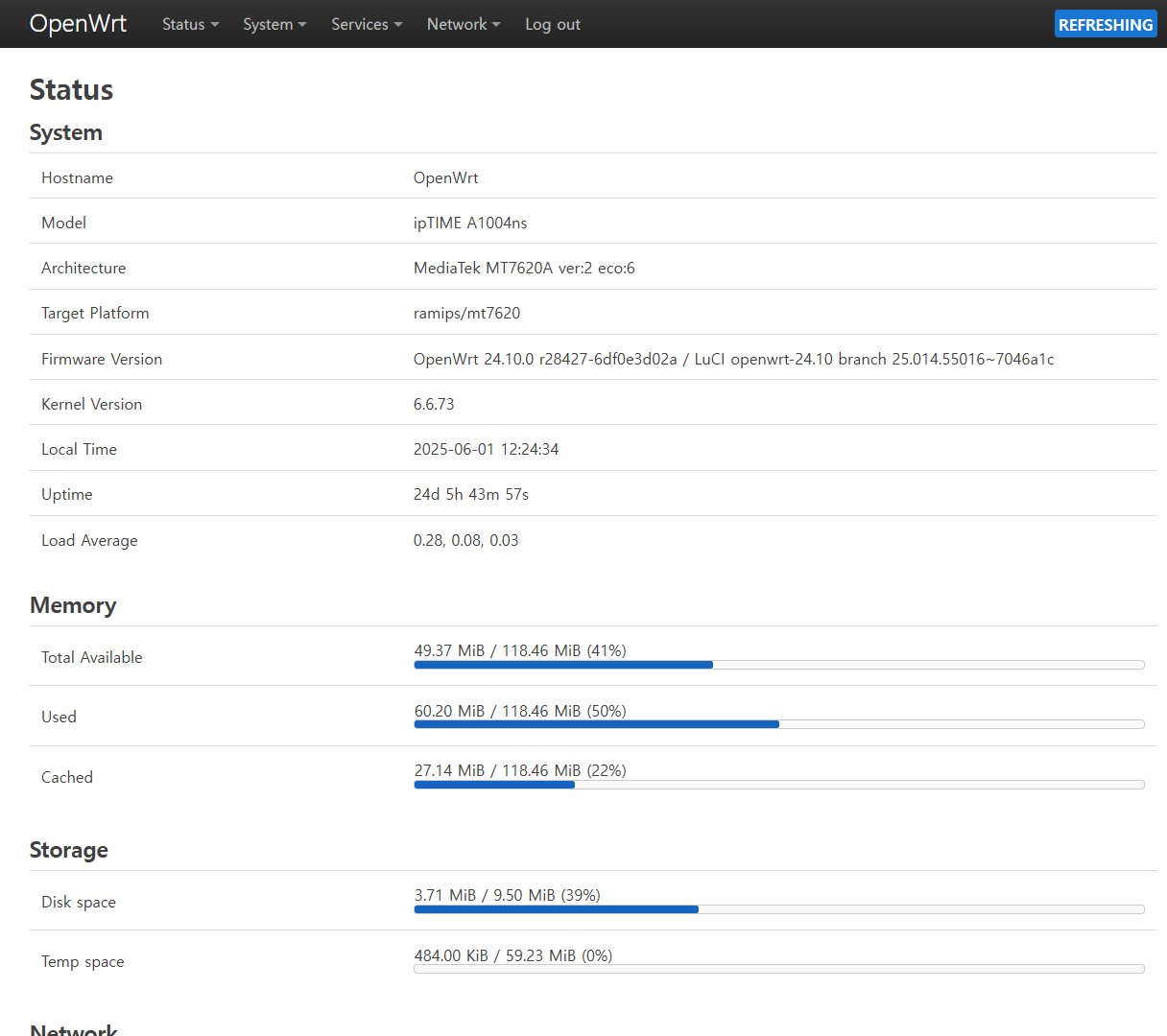The width and height of the screenshot is (1167, 1036).
Task: Select the Local Time value
Action: (486, 449)
